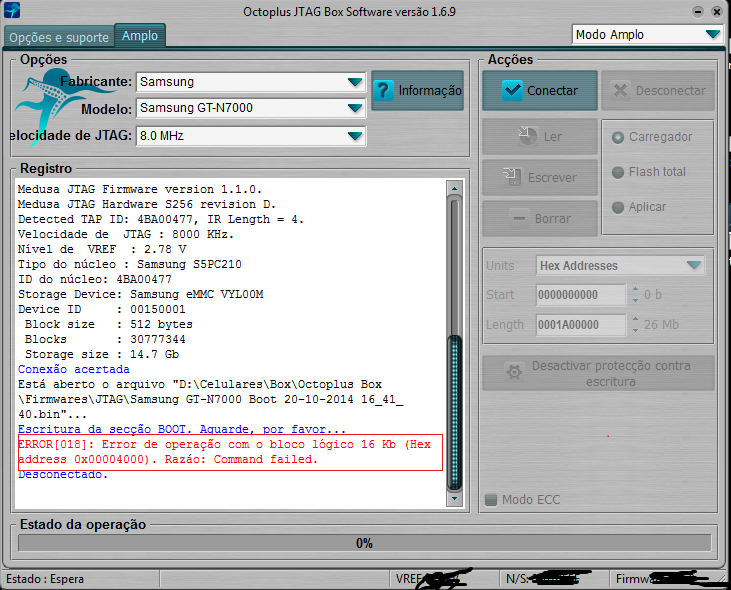
Task: Click the Start address input field
Action: [580, 295]
